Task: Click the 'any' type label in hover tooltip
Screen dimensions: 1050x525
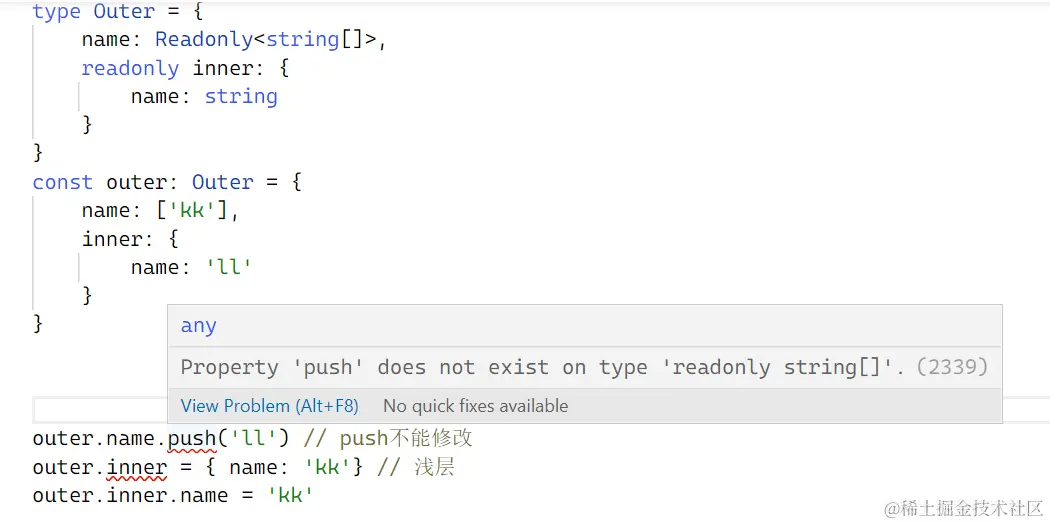Action: 198,326
